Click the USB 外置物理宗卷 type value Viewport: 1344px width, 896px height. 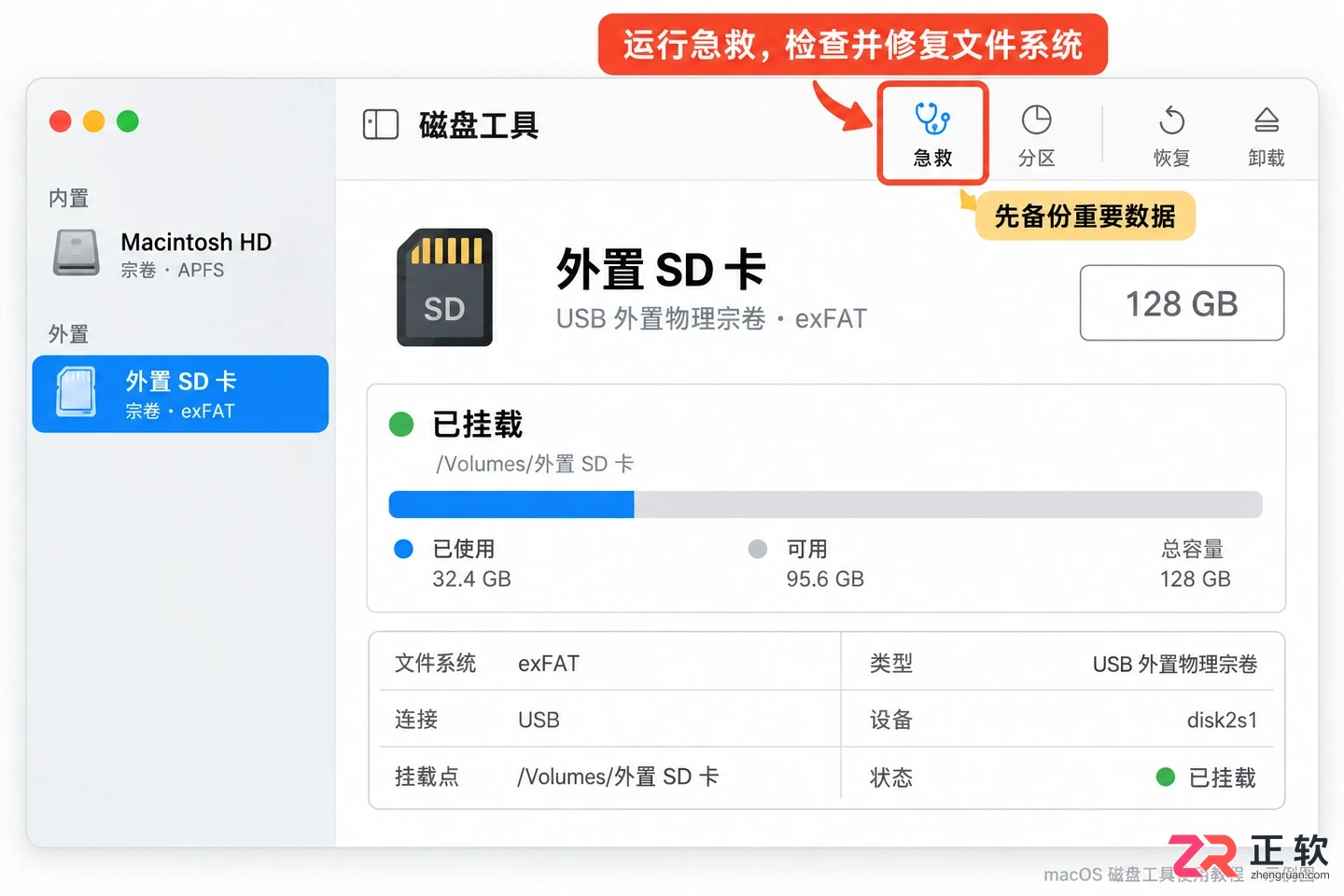tap(1174, 665)
